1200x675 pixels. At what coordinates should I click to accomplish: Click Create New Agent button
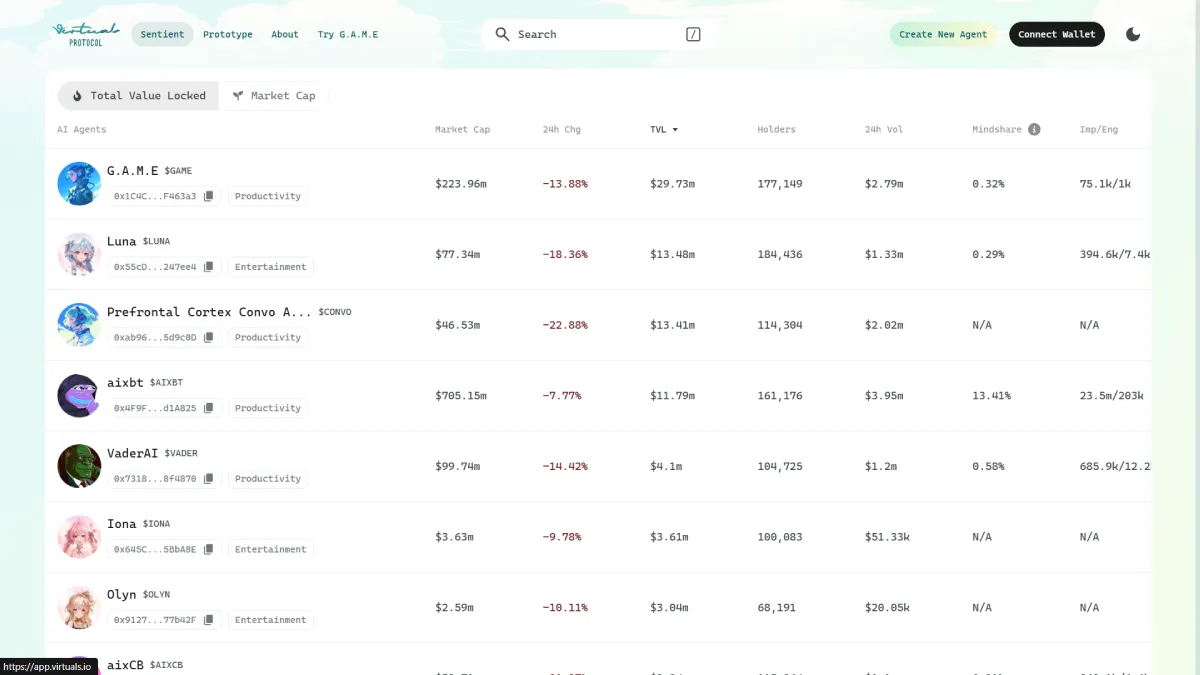tap(943, 34)
